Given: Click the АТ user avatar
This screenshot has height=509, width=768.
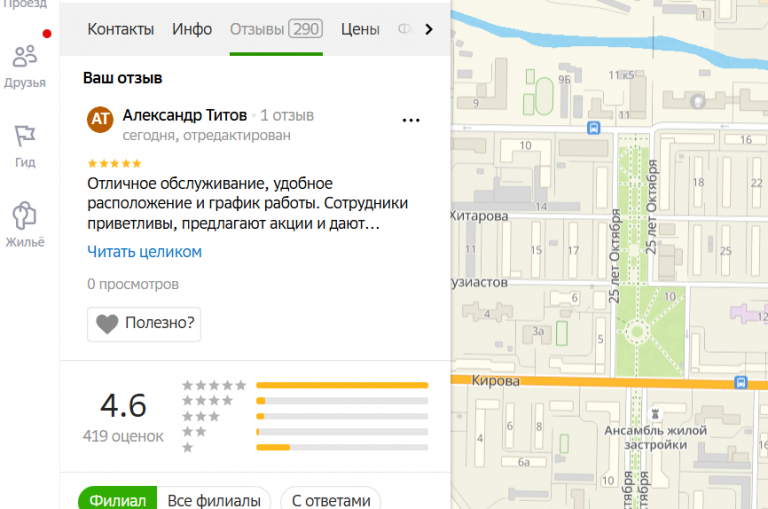Looking at the screenshot, I should [x=100, y=119].
